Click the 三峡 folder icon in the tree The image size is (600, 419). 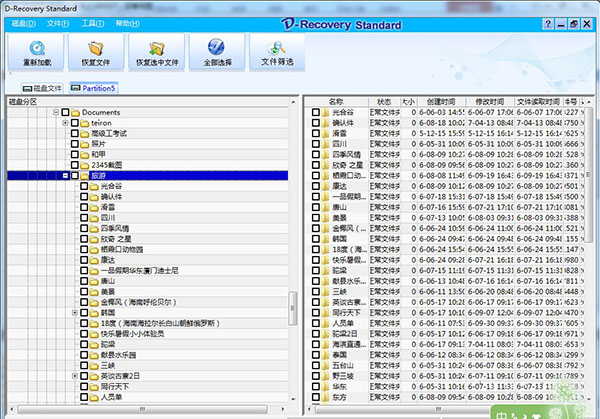point(94,365)
